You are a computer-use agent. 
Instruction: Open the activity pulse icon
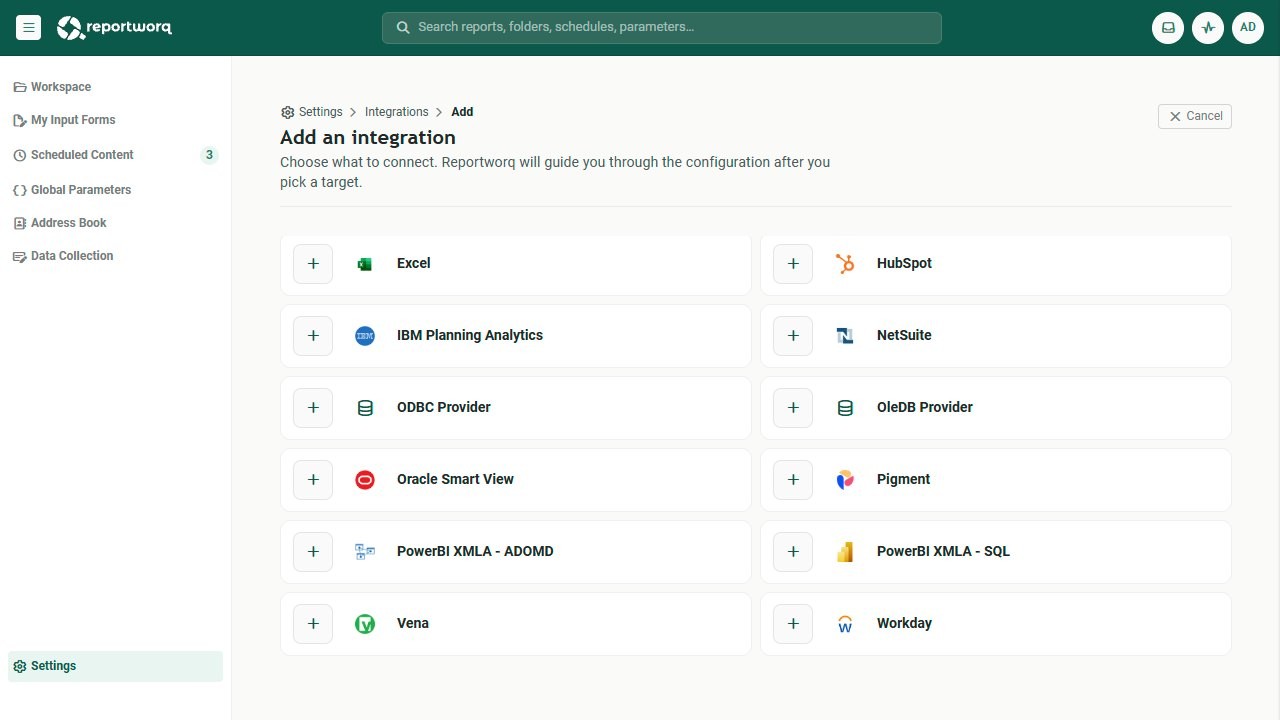pyautogui.click(x=1208, y=28)
